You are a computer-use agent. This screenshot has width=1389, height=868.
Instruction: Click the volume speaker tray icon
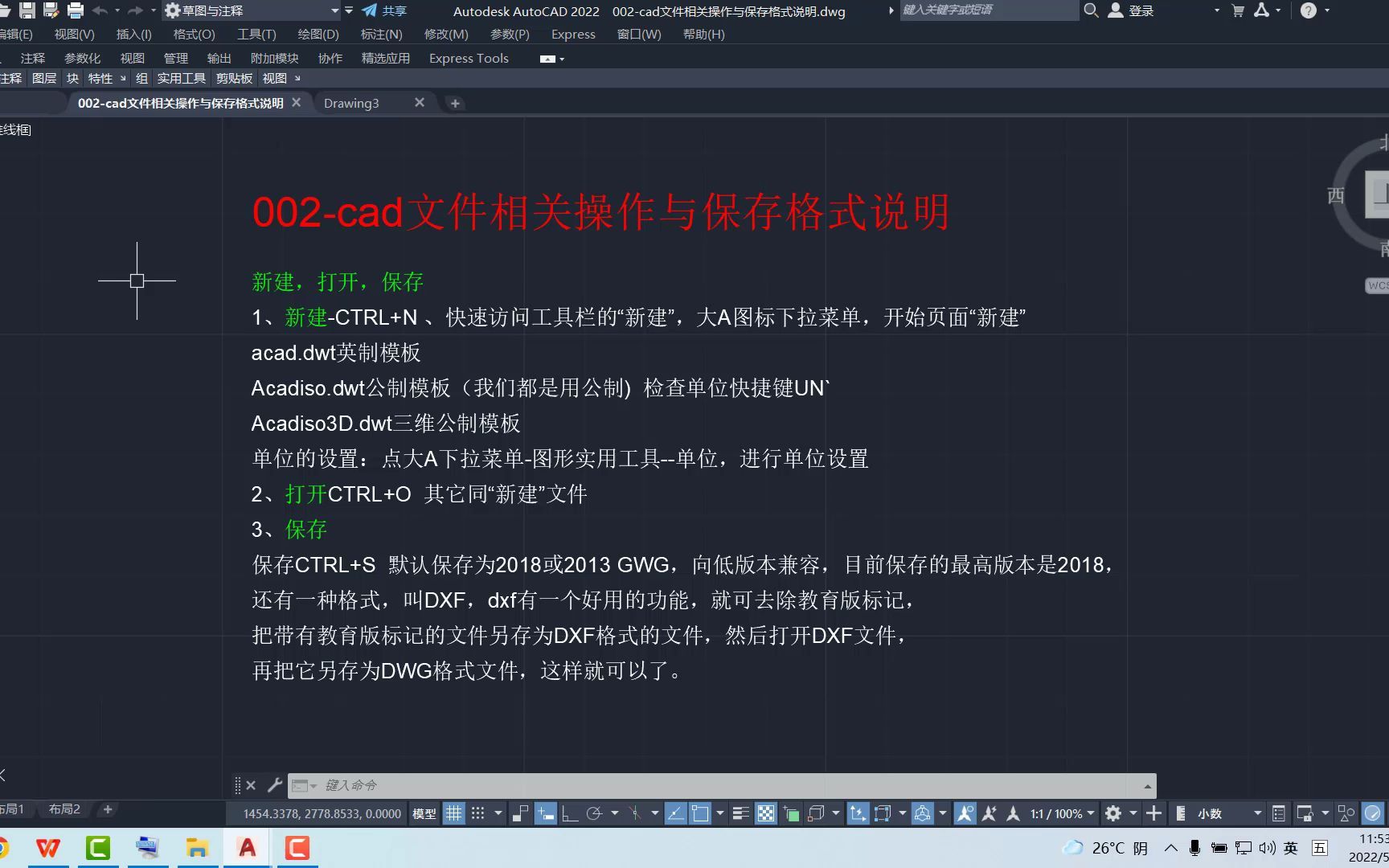[x=1267, y=848]
